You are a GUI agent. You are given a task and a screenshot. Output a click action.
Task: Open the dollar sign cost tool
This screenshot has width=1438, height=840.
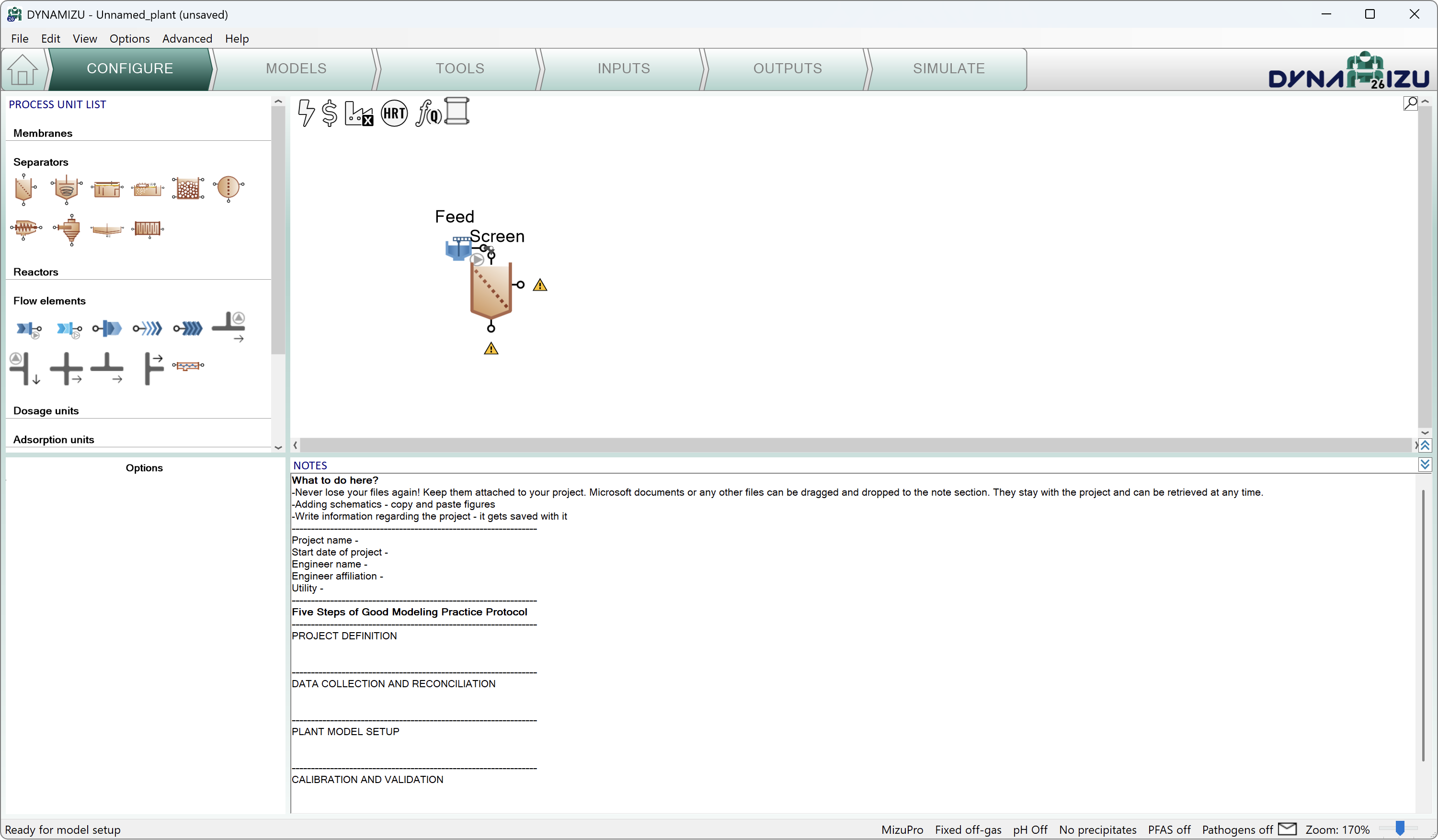point(329,113)
